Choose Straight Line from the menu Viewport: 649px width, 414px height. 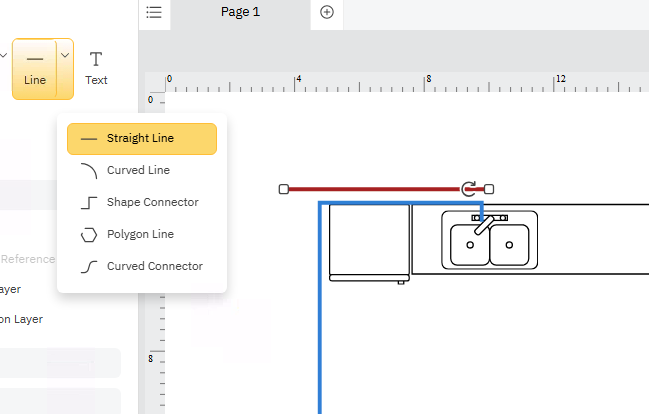(x=142, y=139)
